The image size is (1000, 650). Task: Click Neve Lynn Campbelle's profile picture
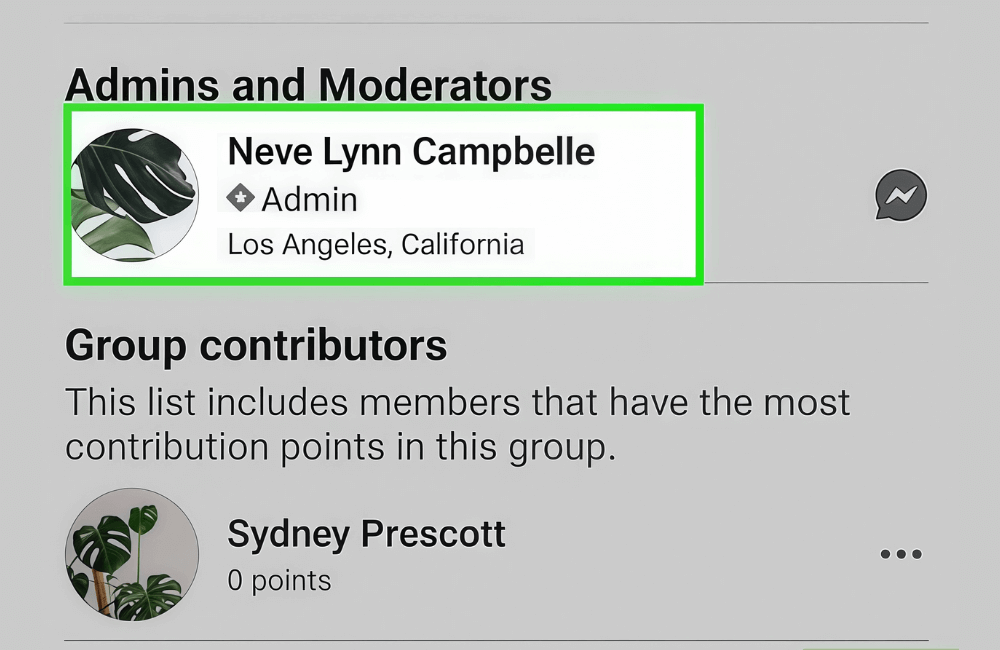point(134,193)
